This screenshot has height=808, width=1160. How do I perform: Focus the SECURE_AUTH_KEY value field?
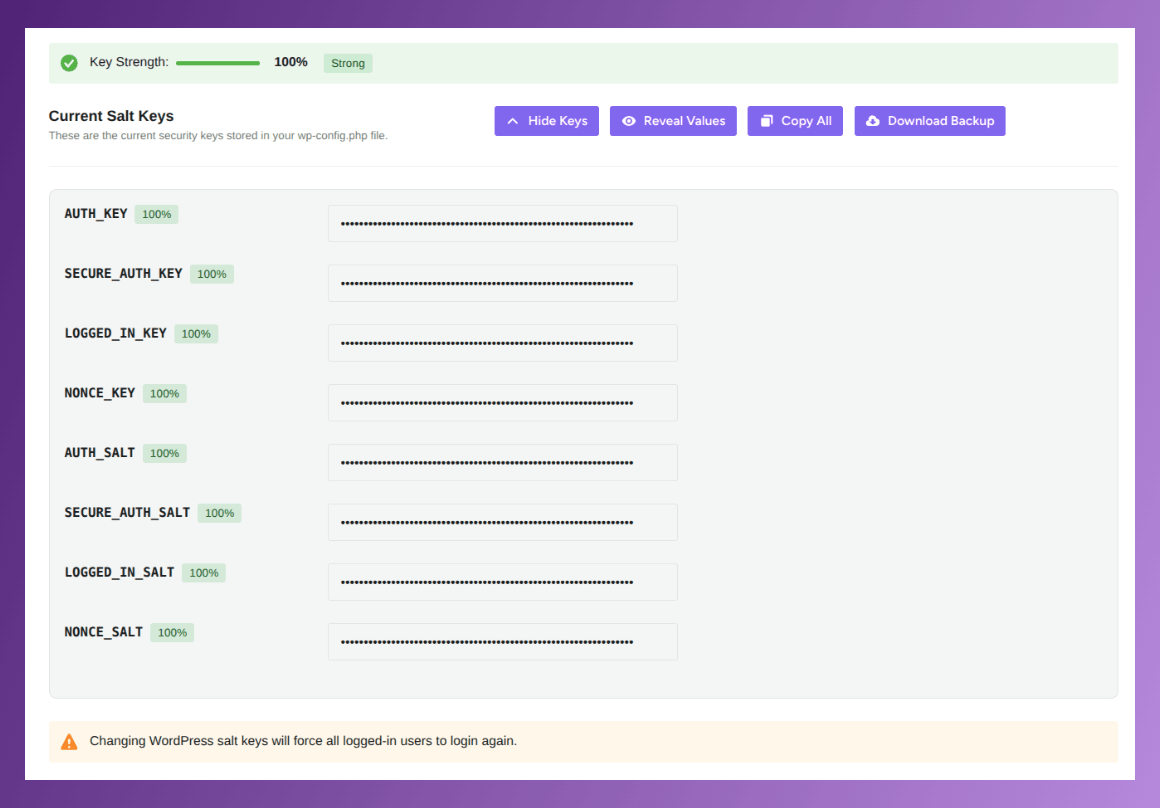503,283
